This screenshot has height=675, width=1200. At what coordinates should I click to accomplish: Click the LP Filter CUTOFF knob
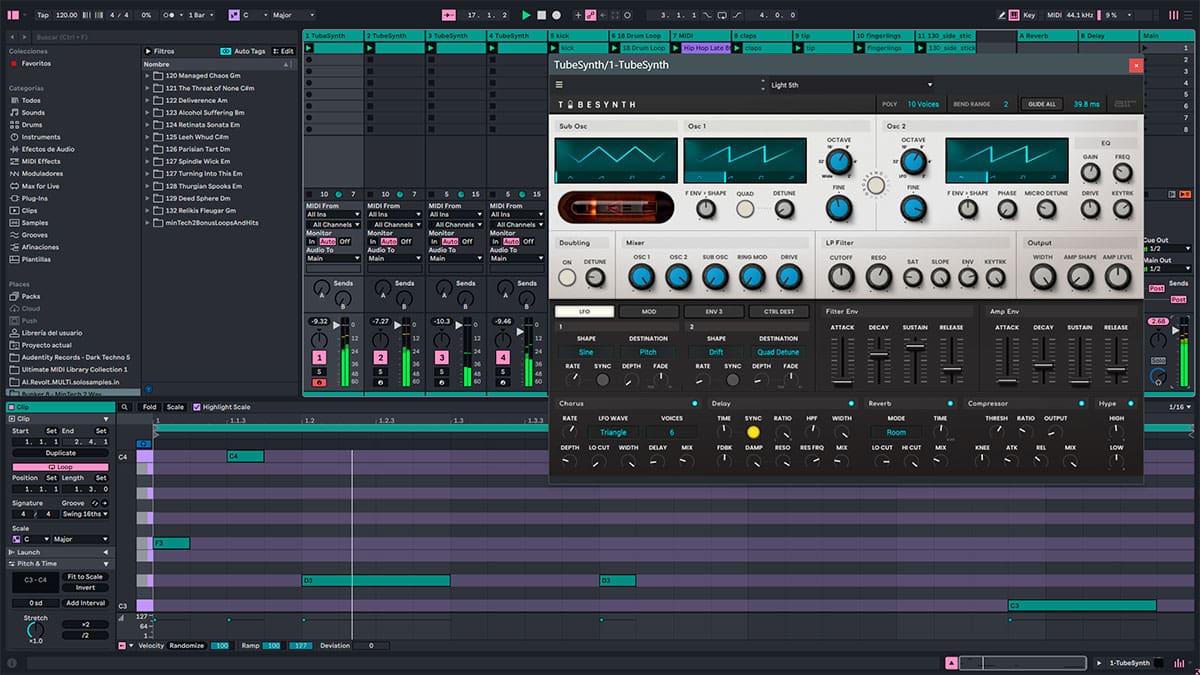pos(841,276)
